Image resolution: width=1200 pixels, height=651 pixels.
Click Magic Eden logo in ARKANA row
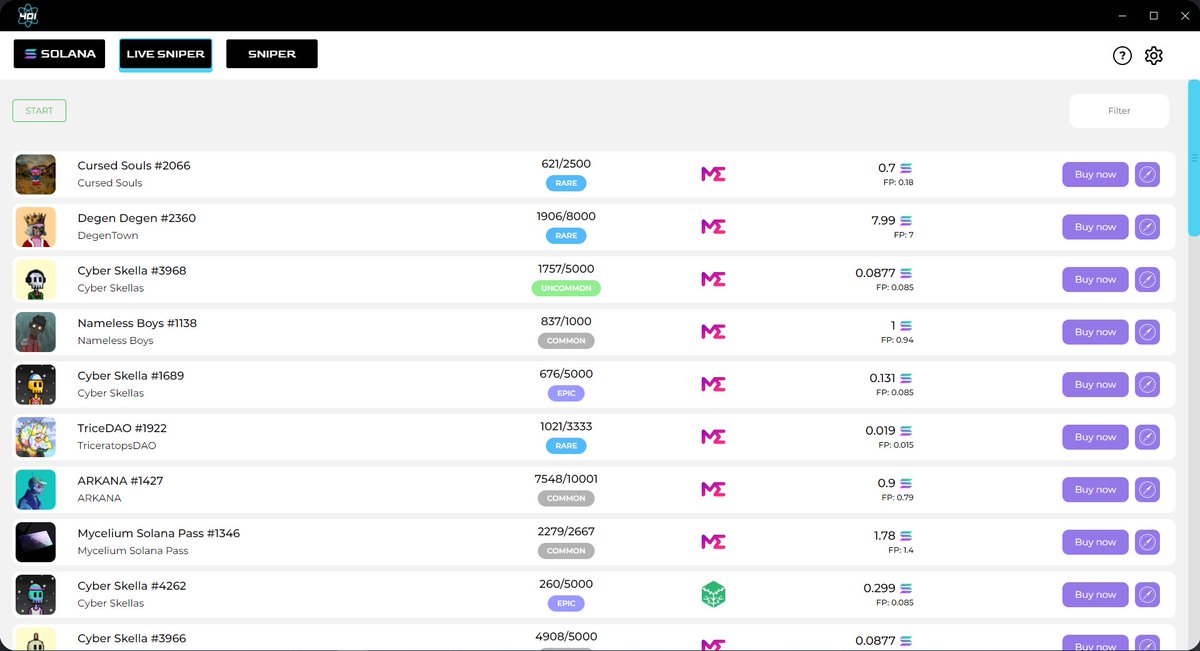click(713, 489)
